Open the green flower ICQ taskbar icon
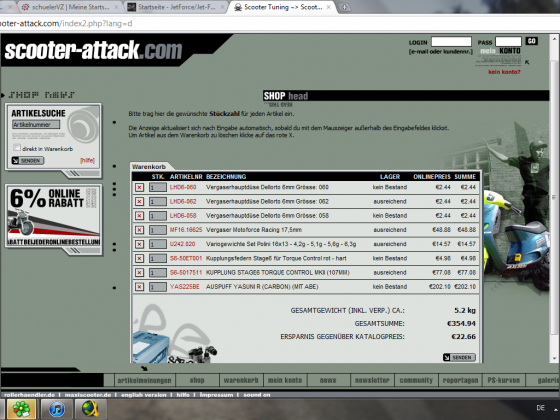Image resolution: width=560 pixels, height=420 pixels. pos(21,409)
